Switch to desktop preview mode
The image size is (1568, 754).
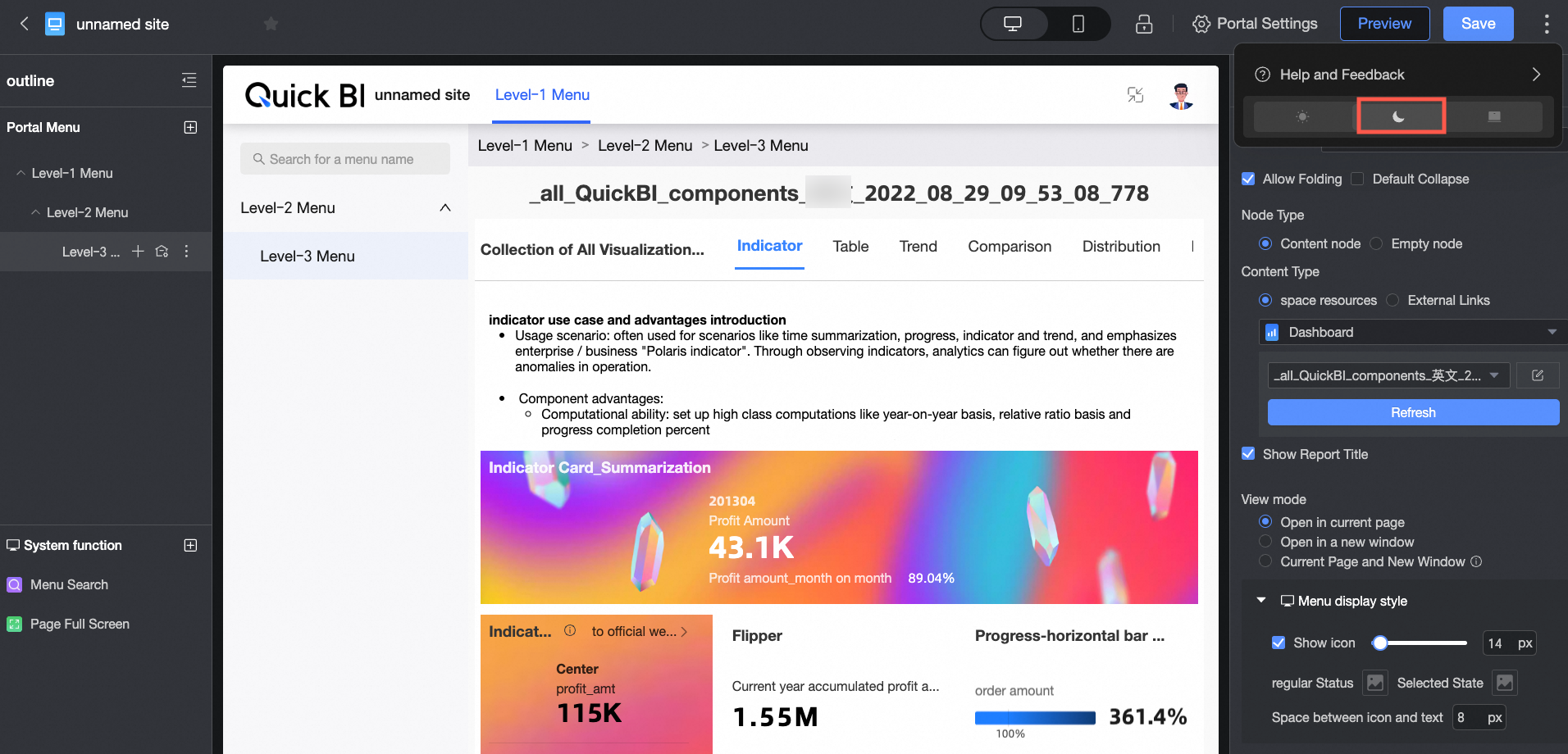tap(1013, 24)
